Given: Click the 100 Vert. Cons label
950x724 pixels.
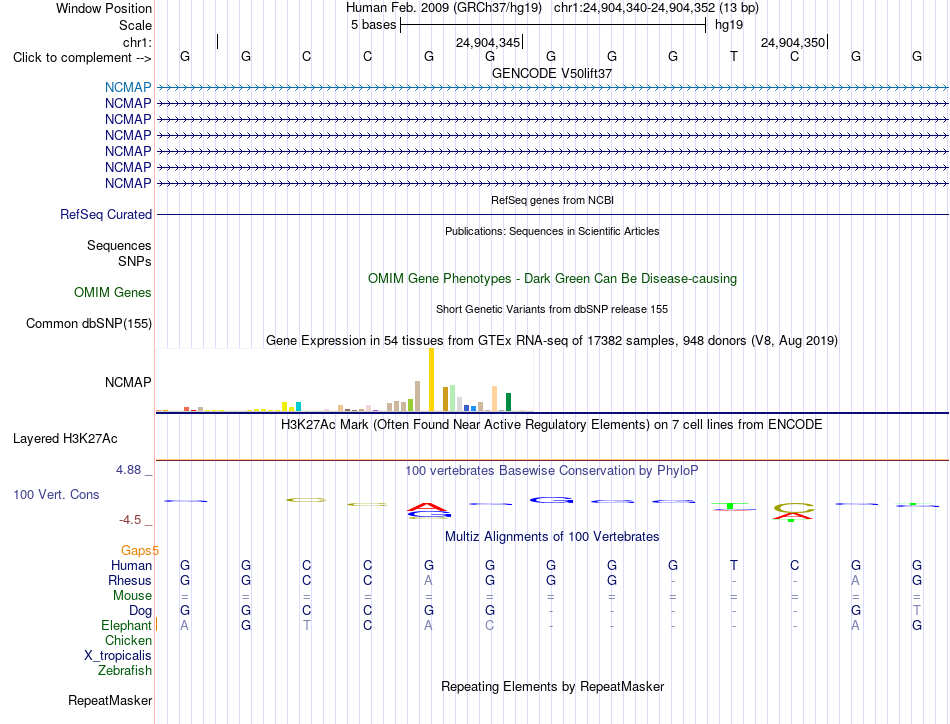Looking at the screenshot, I should pyautogui.click(x=56, y=494).
